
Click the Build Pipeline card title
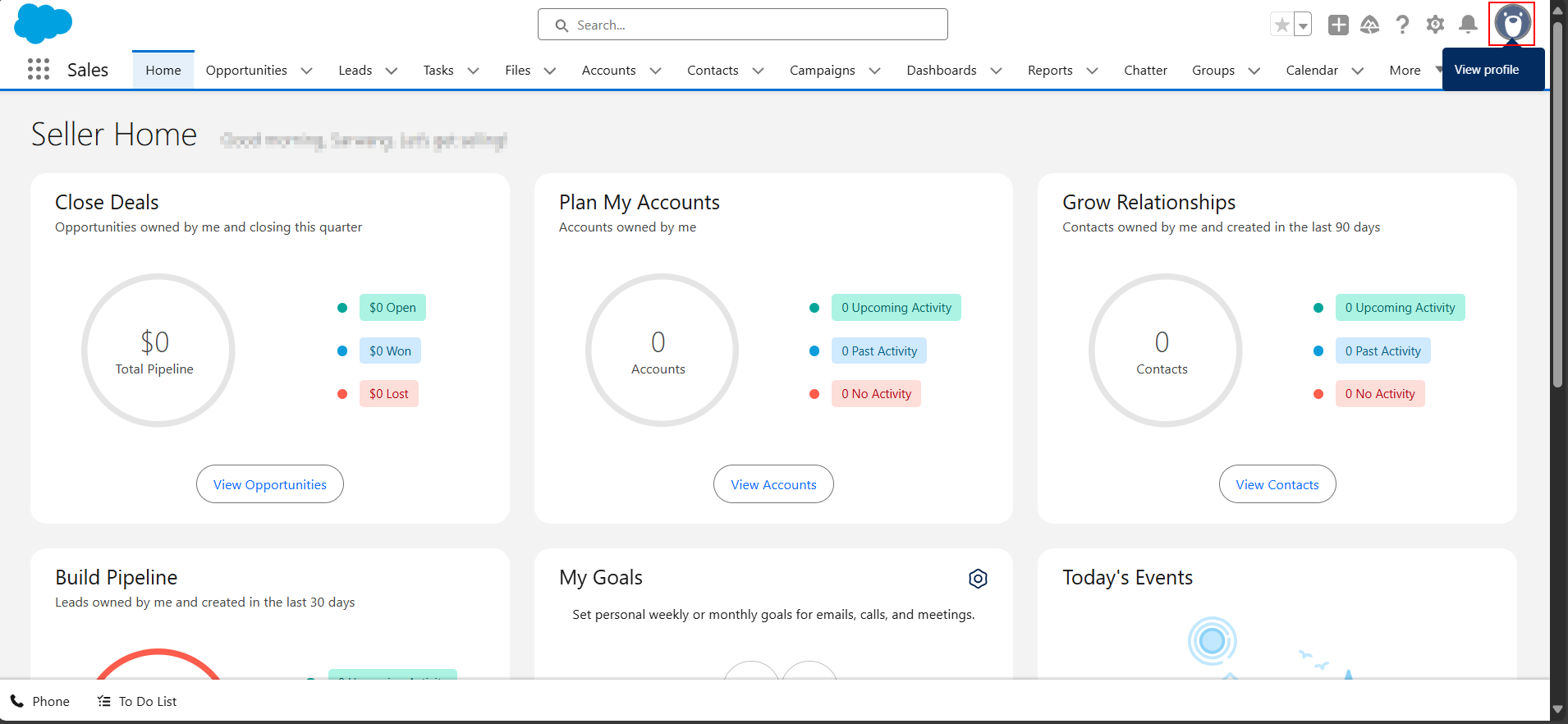pyautogui.click(x=117, y=578)
